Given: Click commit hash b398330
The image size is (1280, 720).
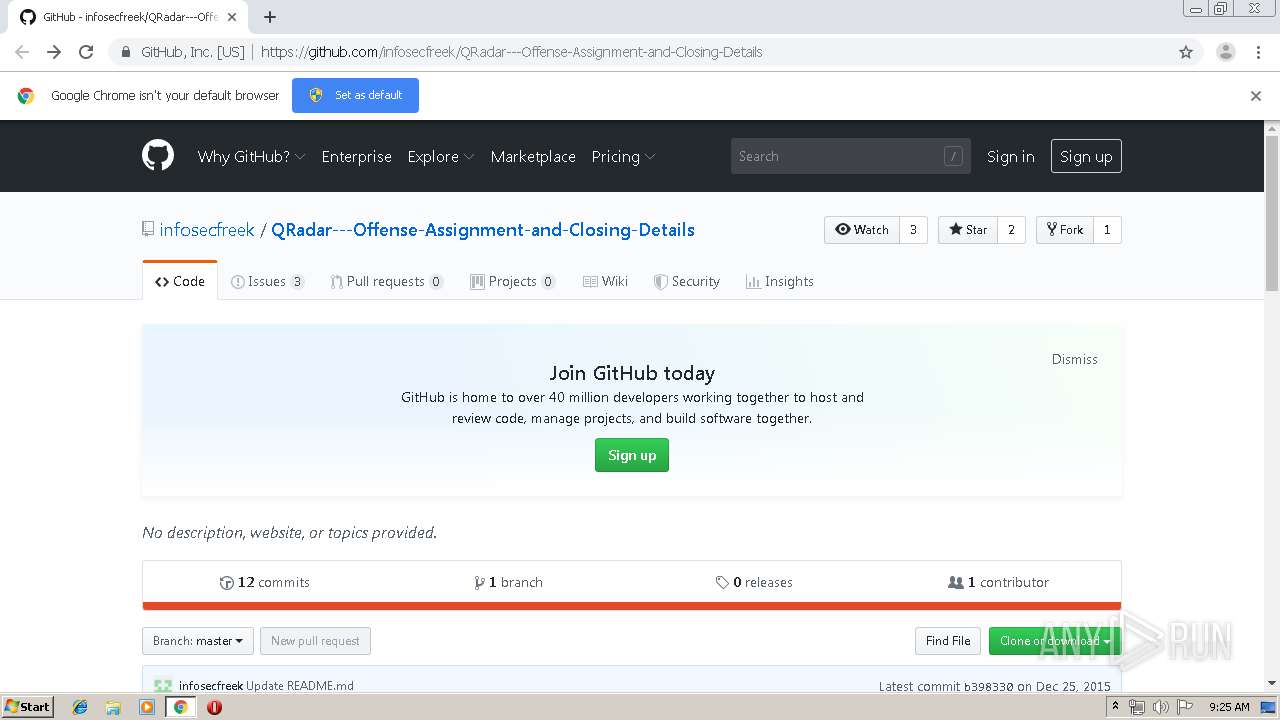Looking at the screenshot, I should click(988, 686).
